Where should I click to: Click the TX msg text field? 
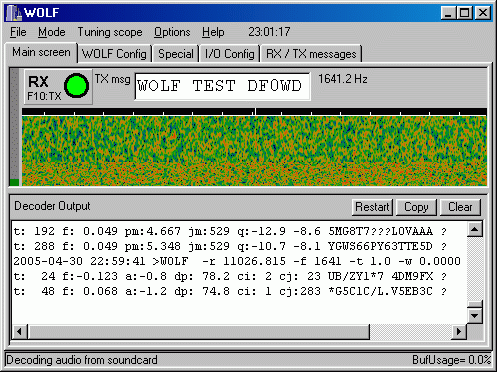coord(222,86)
